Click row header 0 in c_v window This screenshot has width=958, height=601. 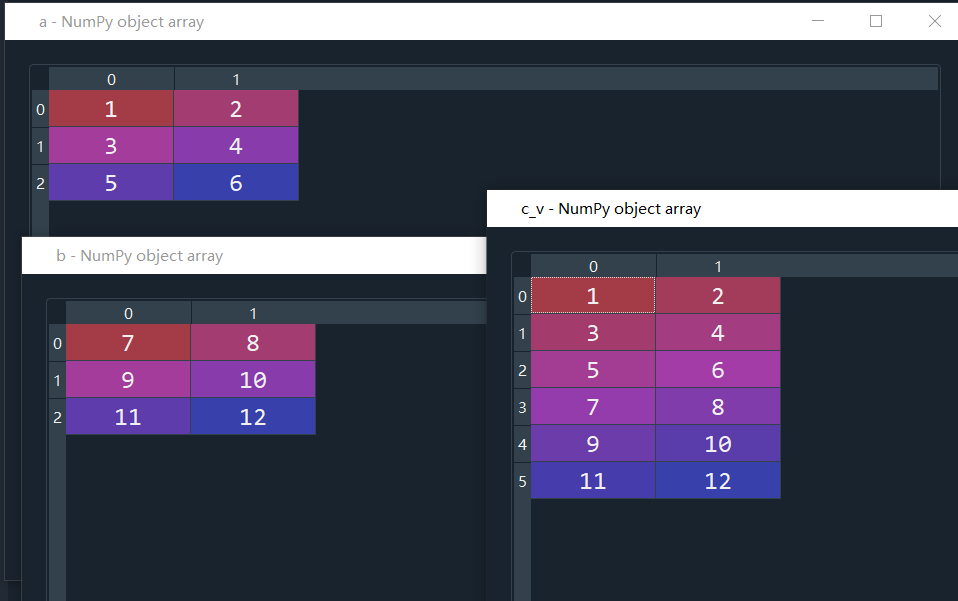pyautogui.click(x=522, y=296)
